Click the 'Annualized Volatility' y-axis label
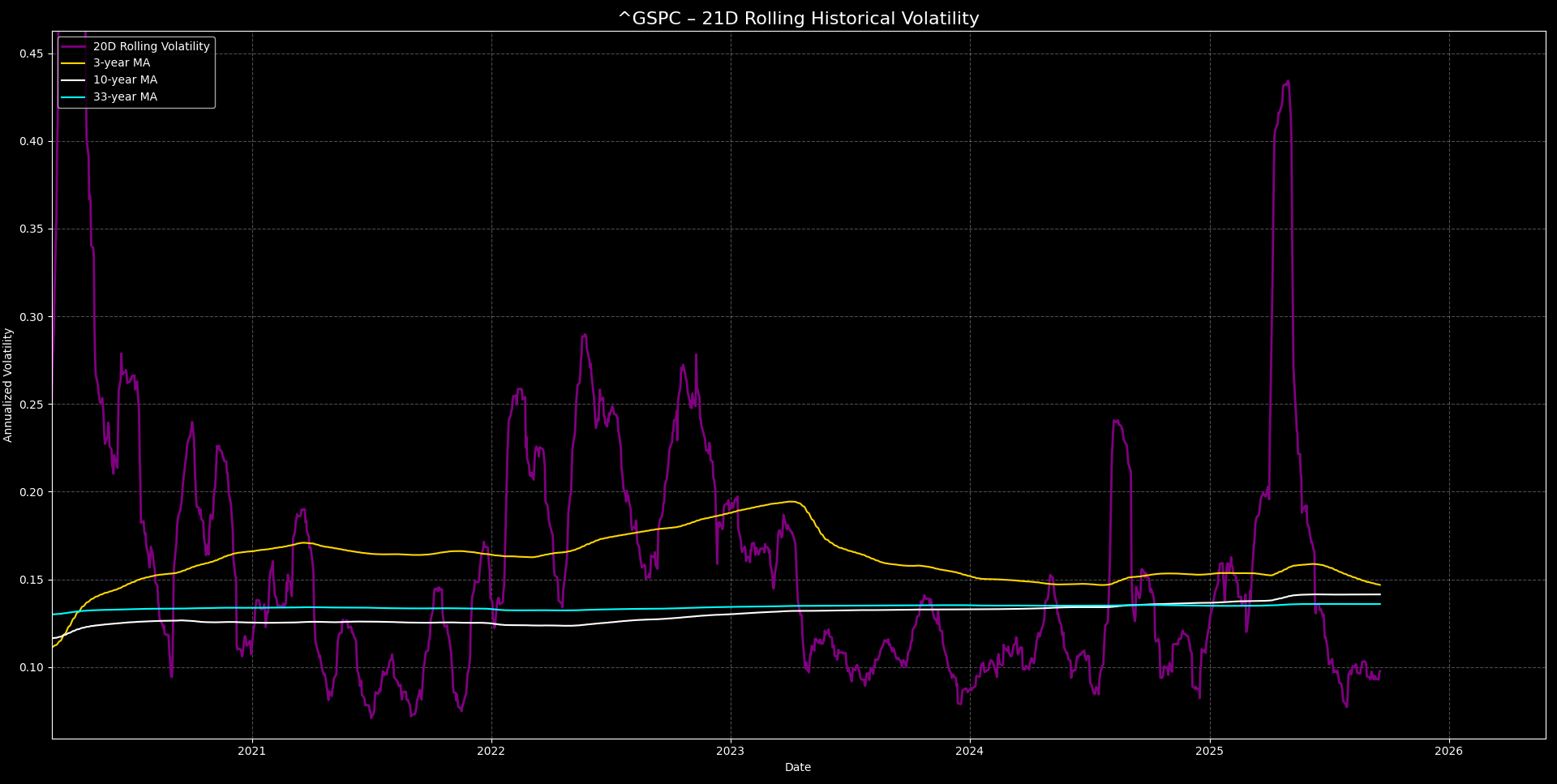The height and width of the screenshot is (784, 1557). click(8, 385)
